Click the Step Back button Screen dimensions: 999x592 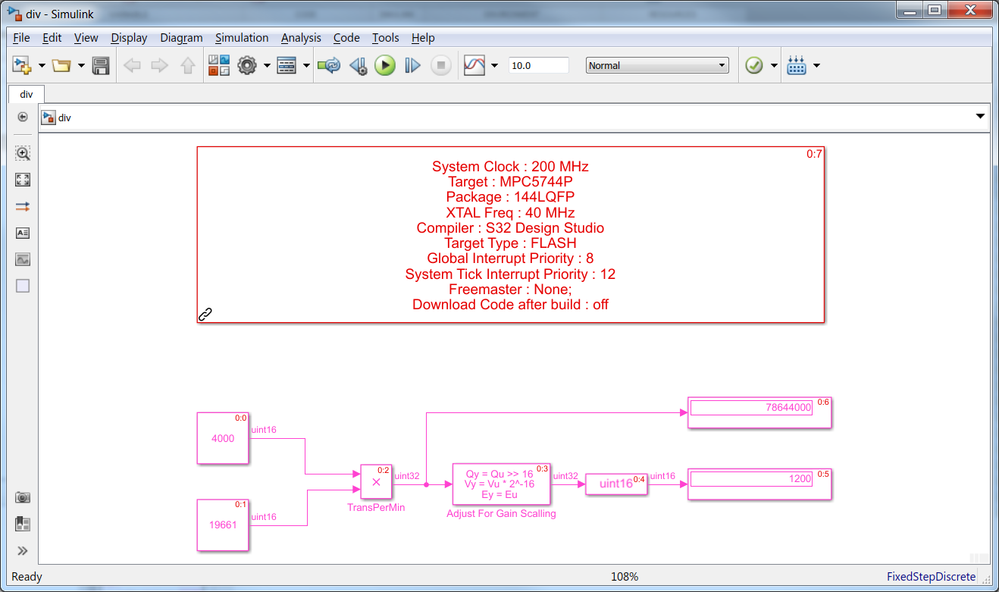(x=358, y=65)
